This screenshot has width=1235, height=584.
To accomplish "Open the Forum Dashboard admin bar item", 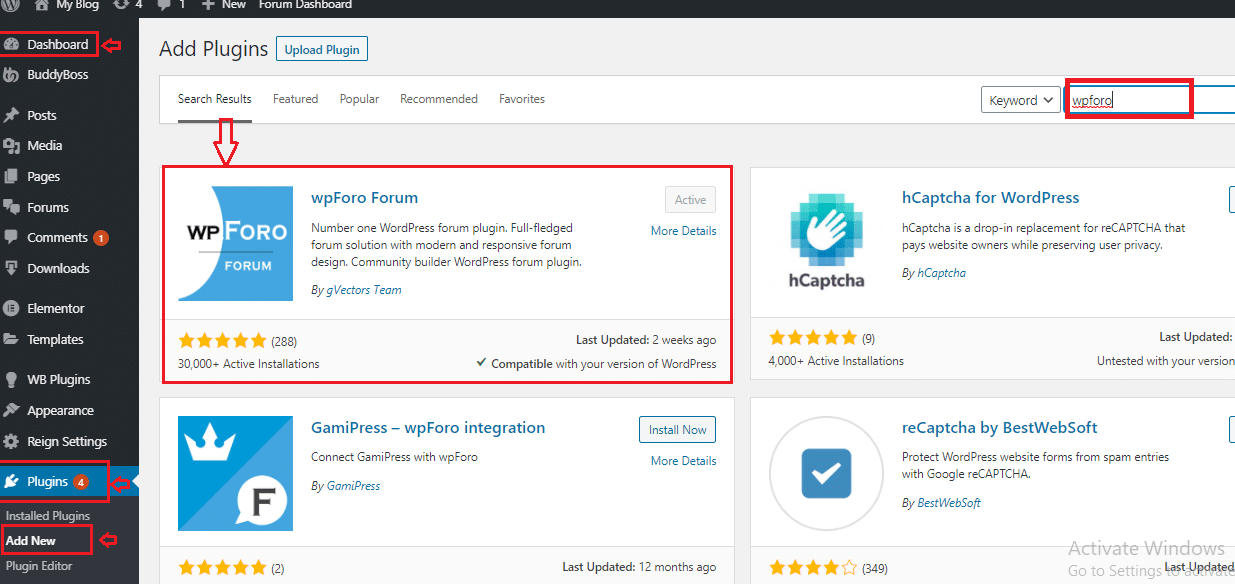I will point(305,5).
